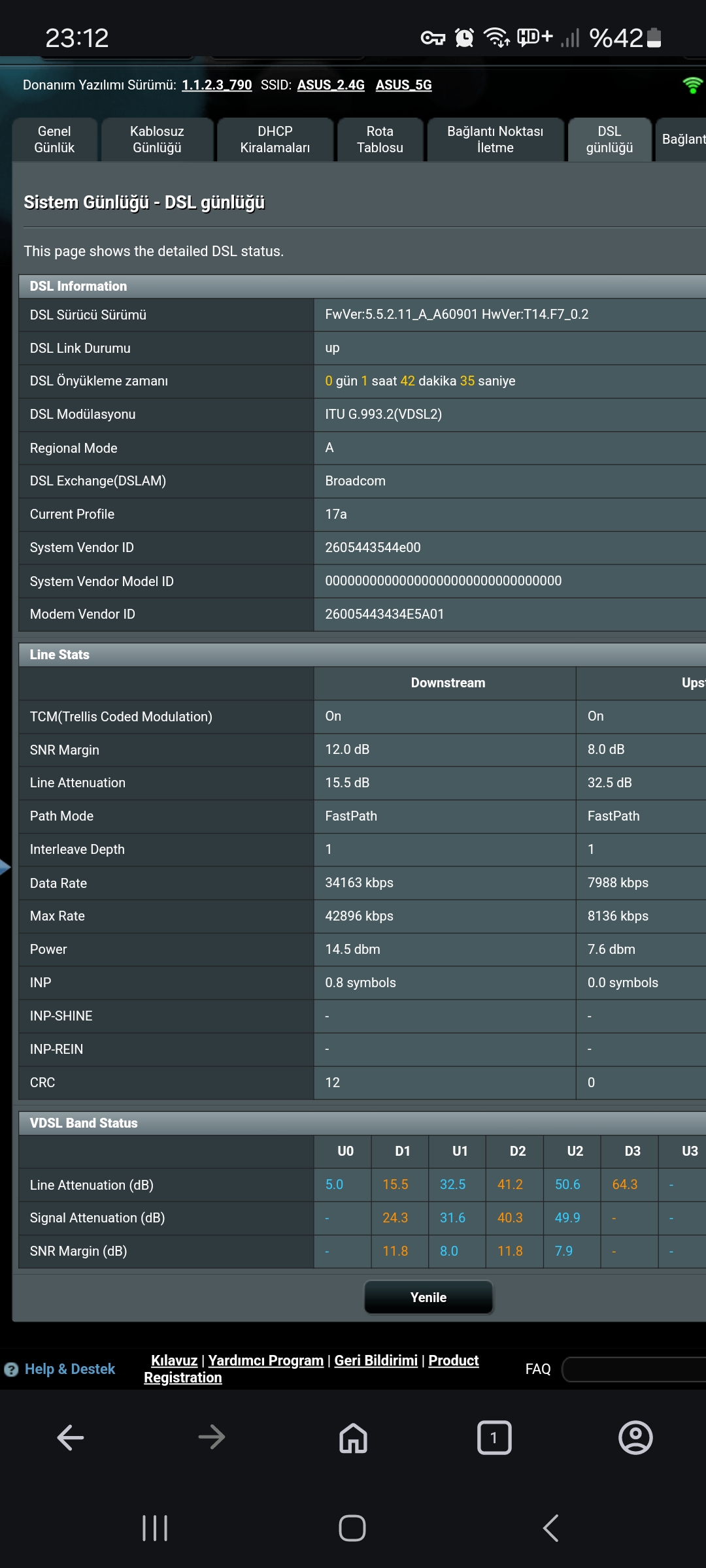Open Bağlantı Noktası İletme tab

(x=495, y=139)
